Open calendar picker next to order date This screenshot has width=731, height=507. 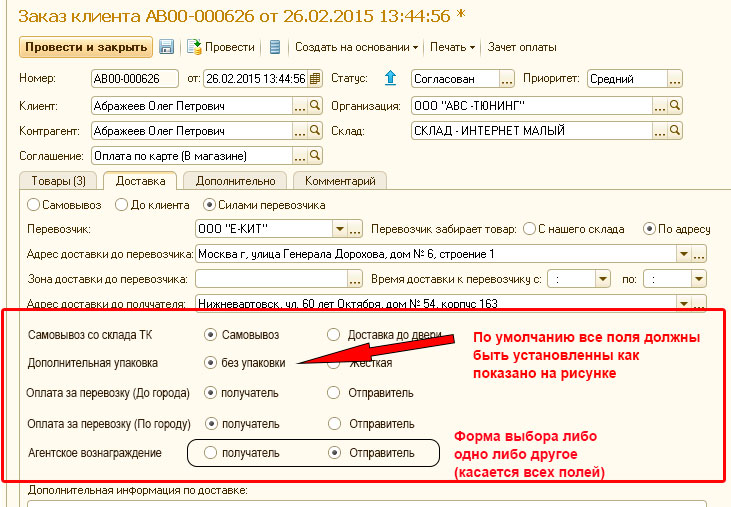tap(315, 79)
